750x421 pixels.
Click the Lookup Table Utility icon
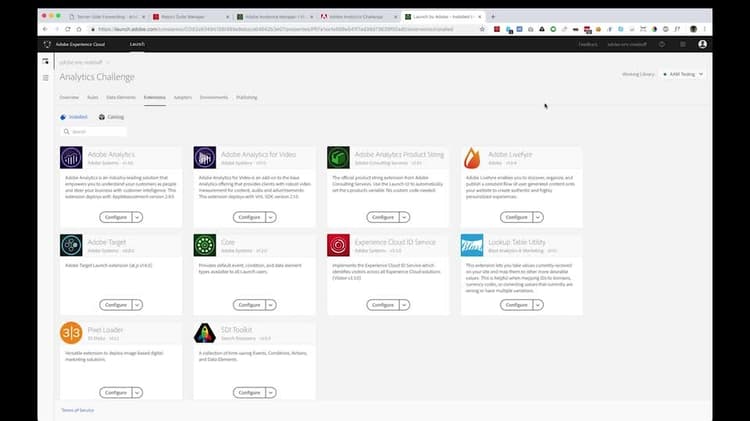[472, 245]
